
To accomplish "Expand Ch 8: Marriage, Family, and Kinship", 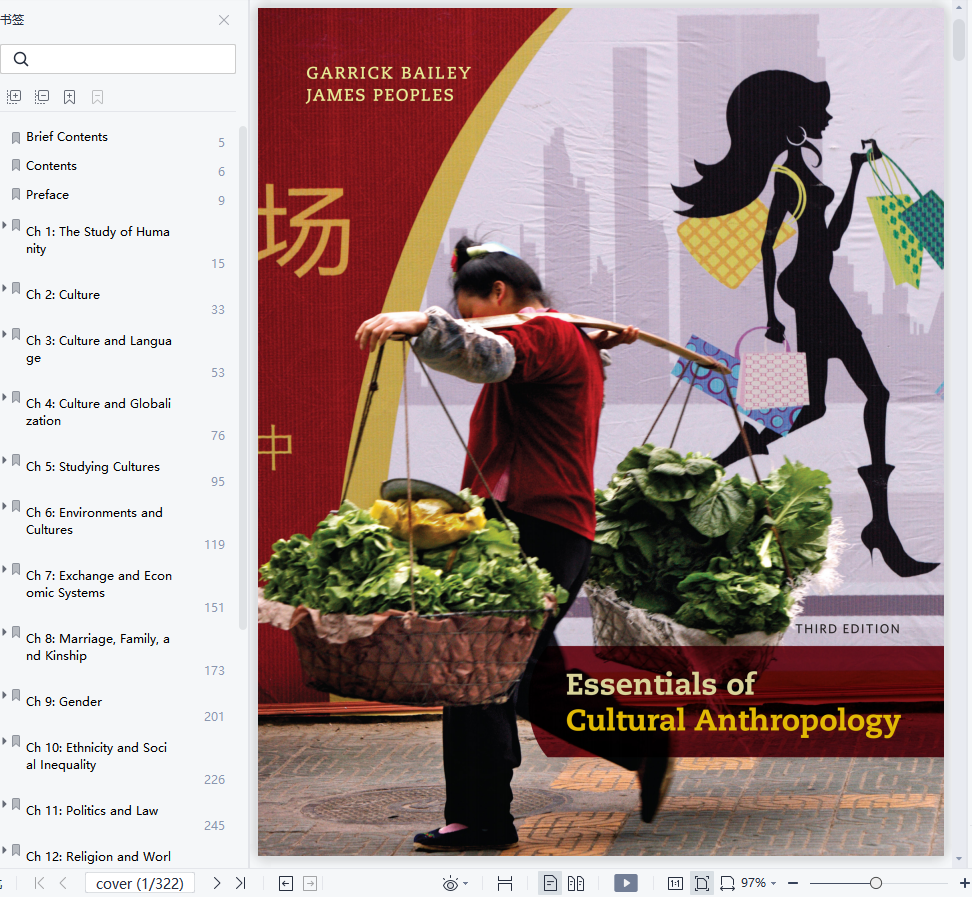I will coord(4,632).
